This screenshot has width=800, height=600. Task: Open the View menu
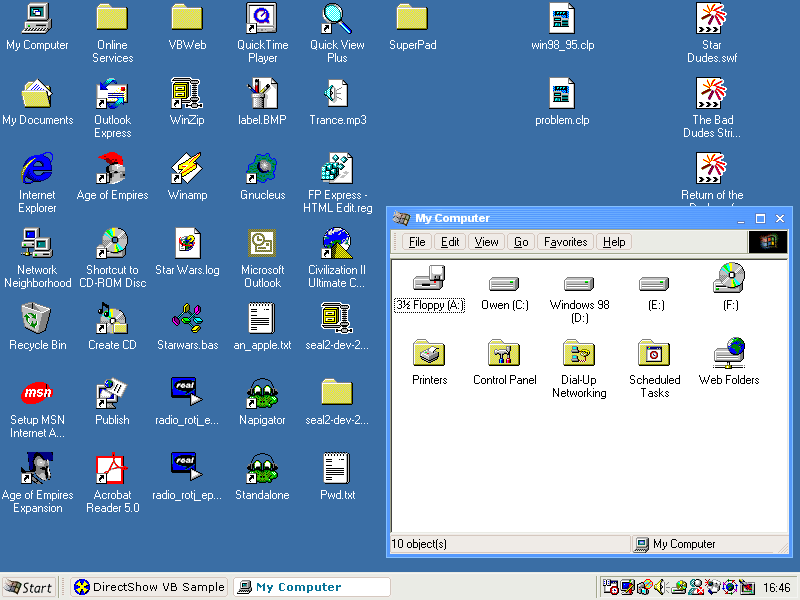tap(486, 242)
